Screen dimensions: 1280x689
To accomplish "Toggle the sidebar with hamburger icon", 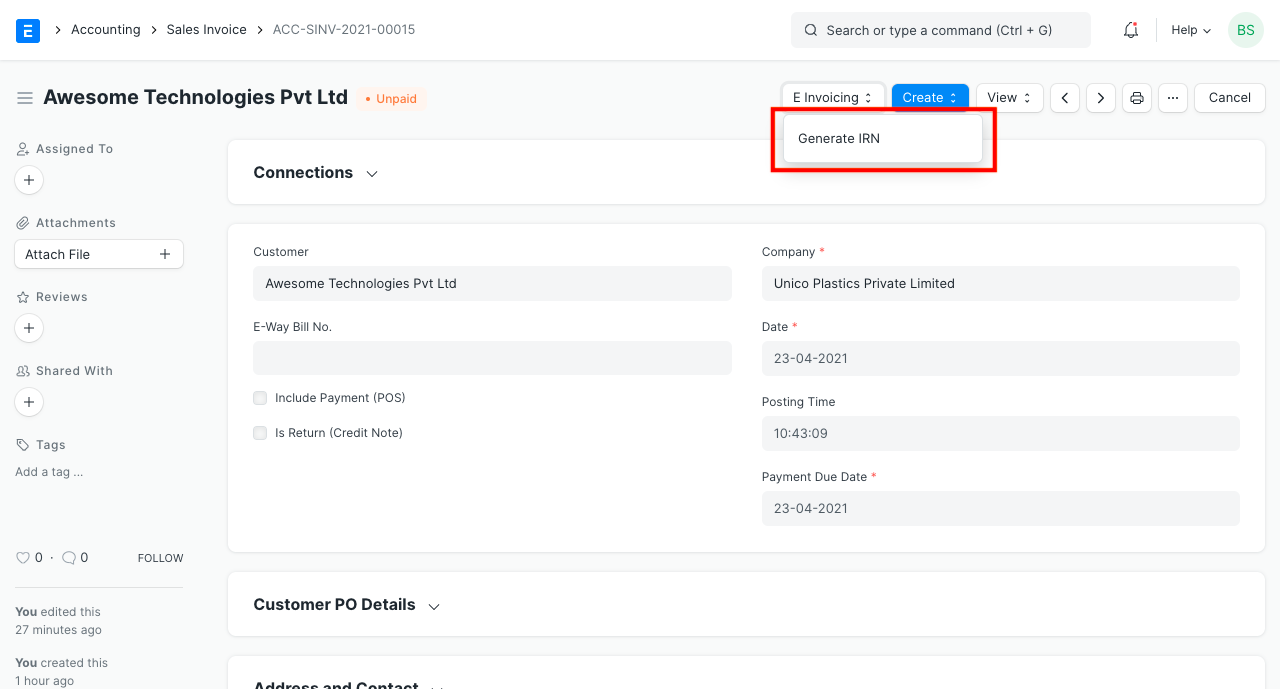I will [x=25, y=97].
